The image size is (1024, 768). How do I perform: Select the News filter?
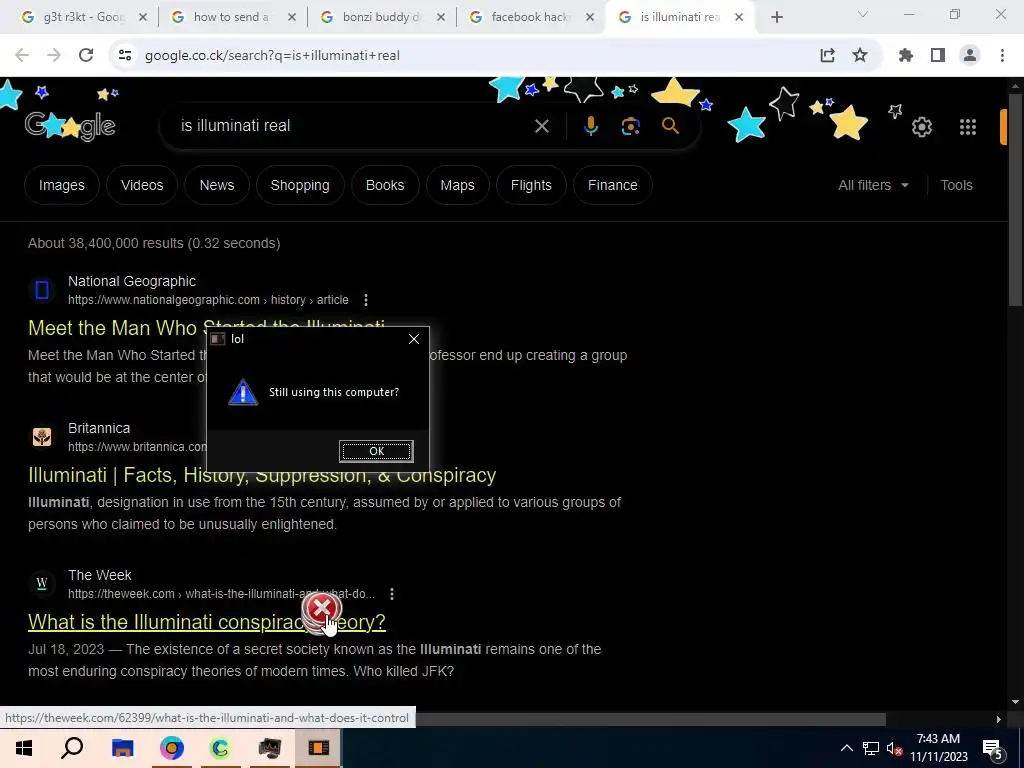click(x=217, y=185)
